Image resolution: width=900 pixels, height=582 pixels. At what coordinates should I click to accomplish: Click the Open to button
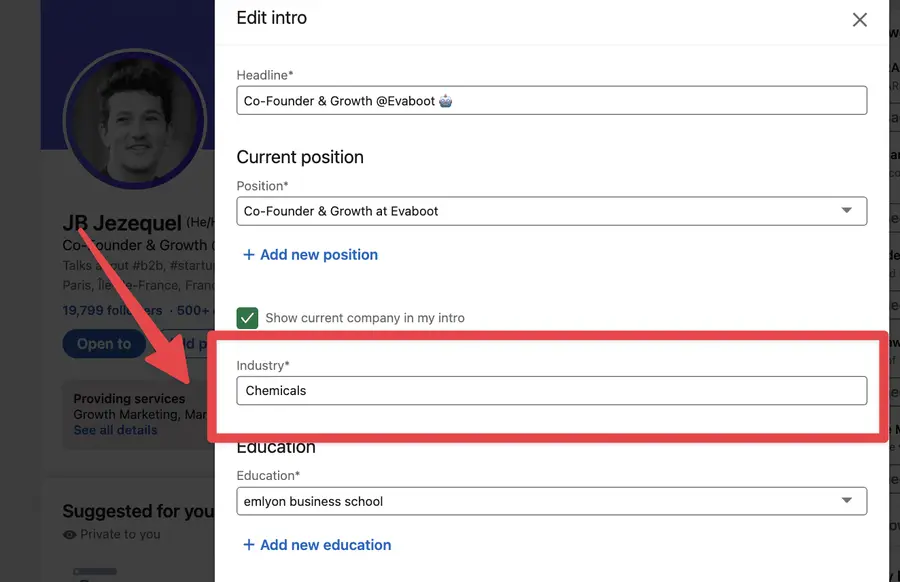pos(104,343)
